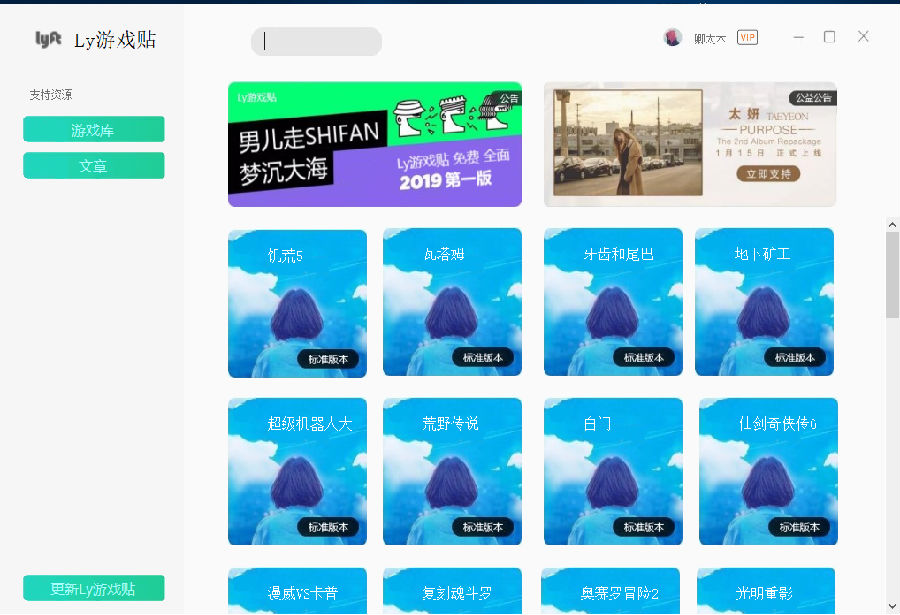
Task: Open the second game card in first row
Action: (x=452, y=302)
